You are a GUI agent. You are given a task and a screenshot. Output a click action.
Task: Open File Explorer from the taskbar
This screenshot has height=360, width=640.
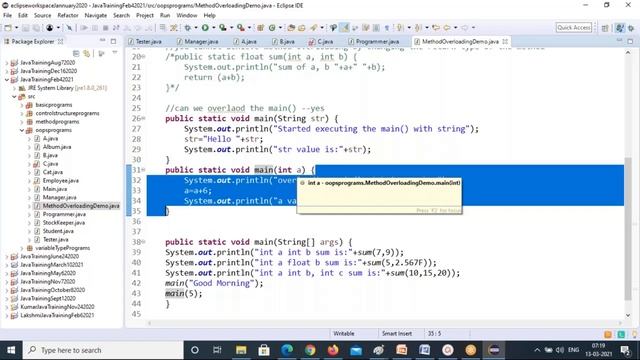click(x=241, y=350)
